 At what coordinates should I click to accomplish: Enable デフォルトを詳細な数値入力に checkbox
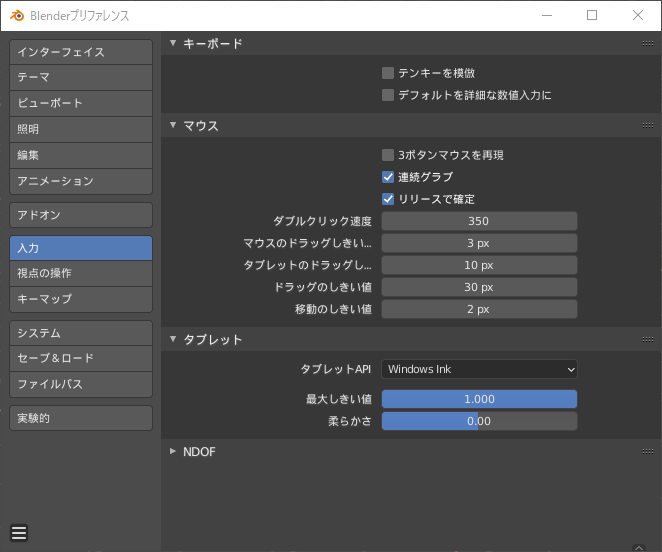click(x=388, y=95)
